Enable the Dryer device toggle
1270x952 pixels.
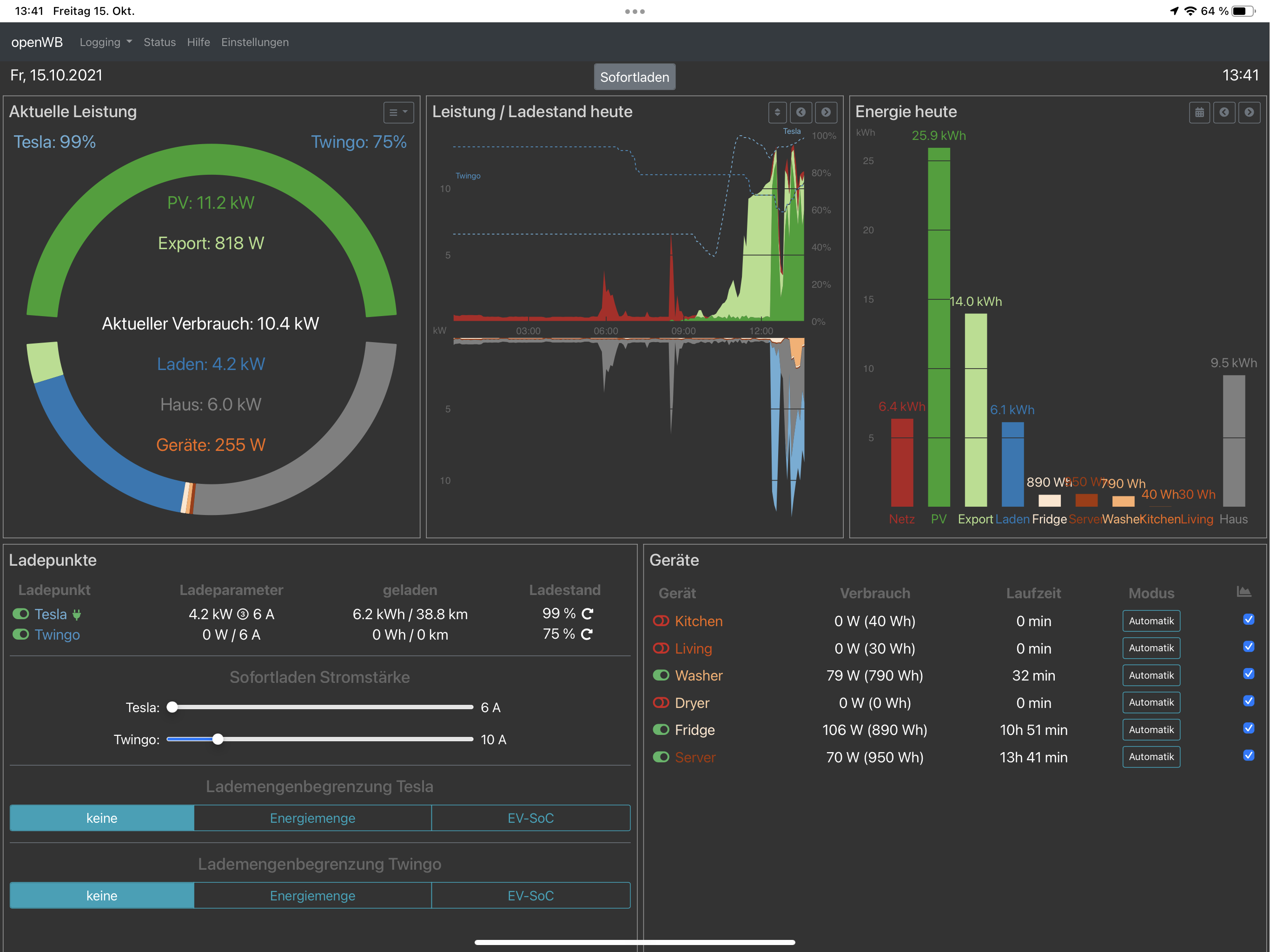point(661,703)
